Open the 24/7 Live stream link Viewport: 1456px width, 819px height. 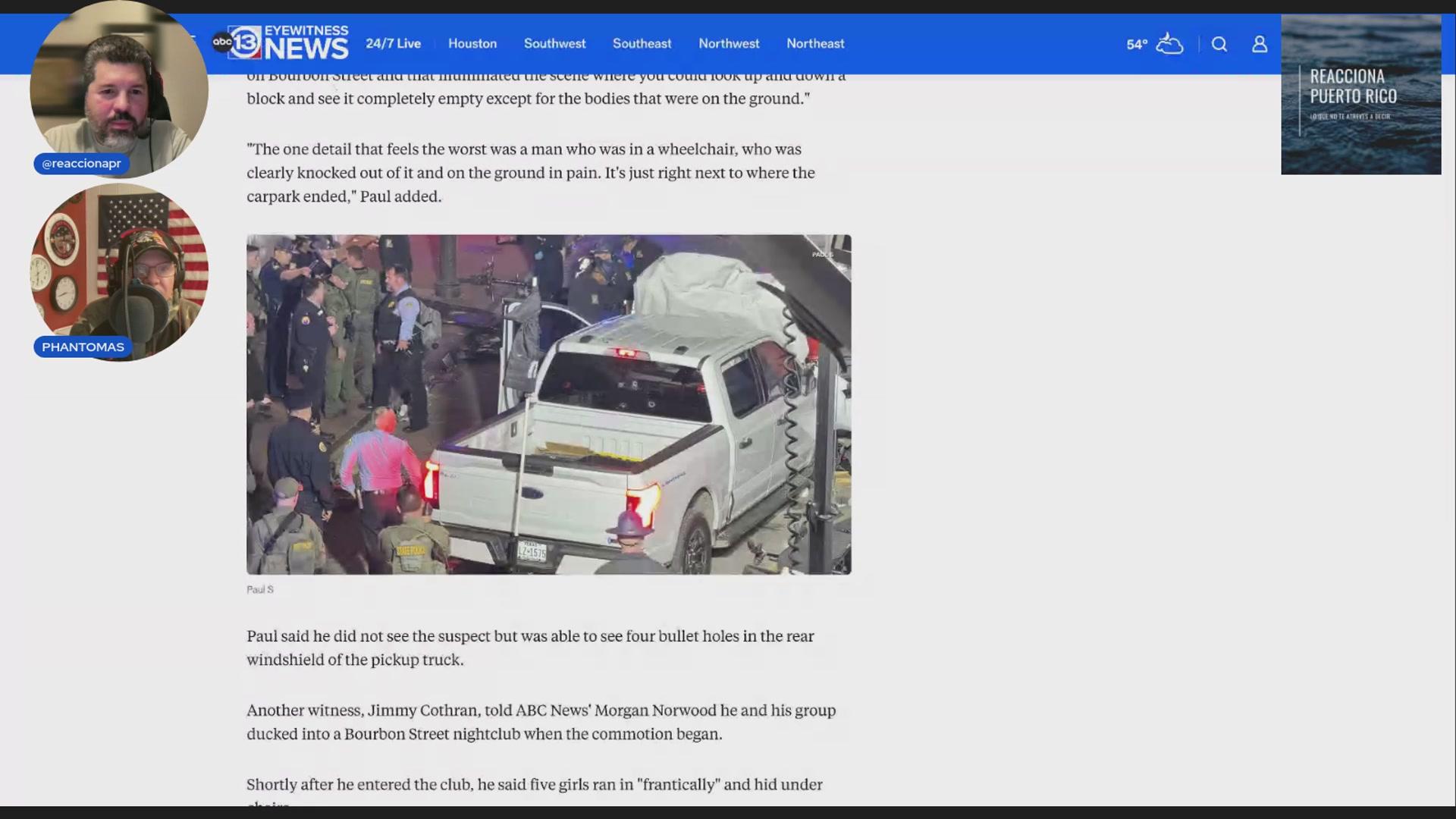point(393,43)
